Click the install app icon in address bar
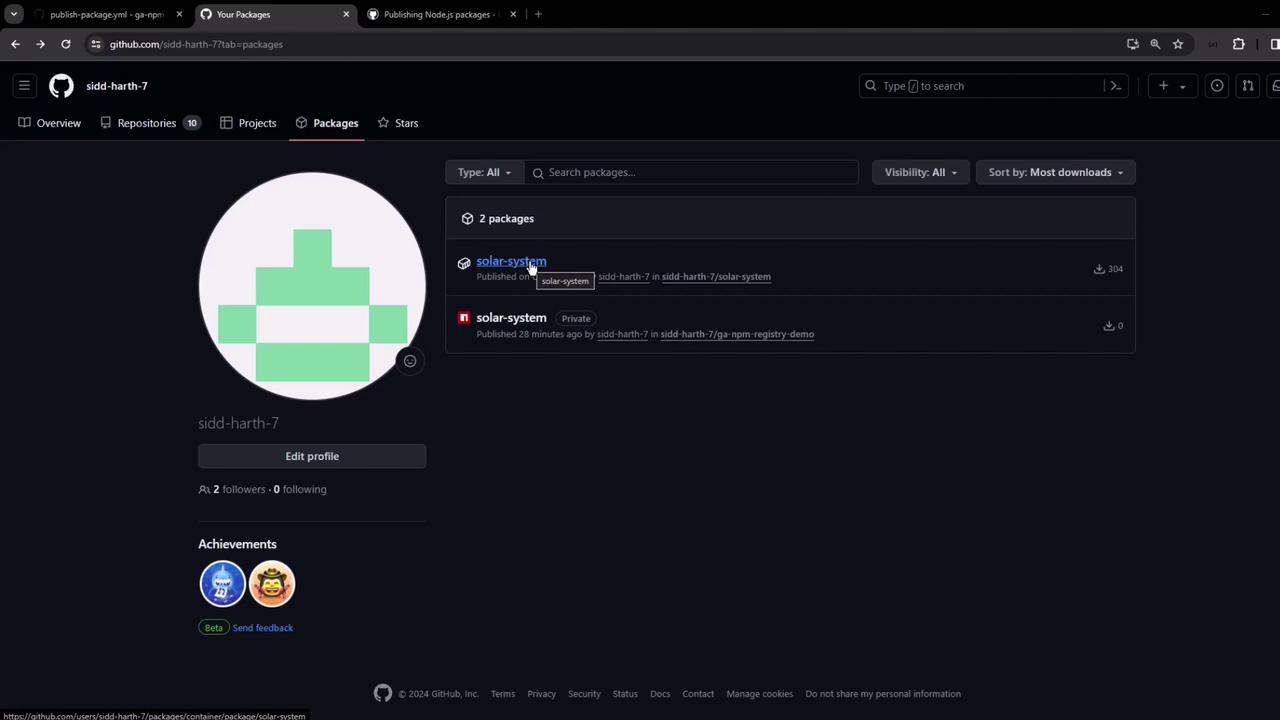Screen dimensions: 1280x720 1133,44
